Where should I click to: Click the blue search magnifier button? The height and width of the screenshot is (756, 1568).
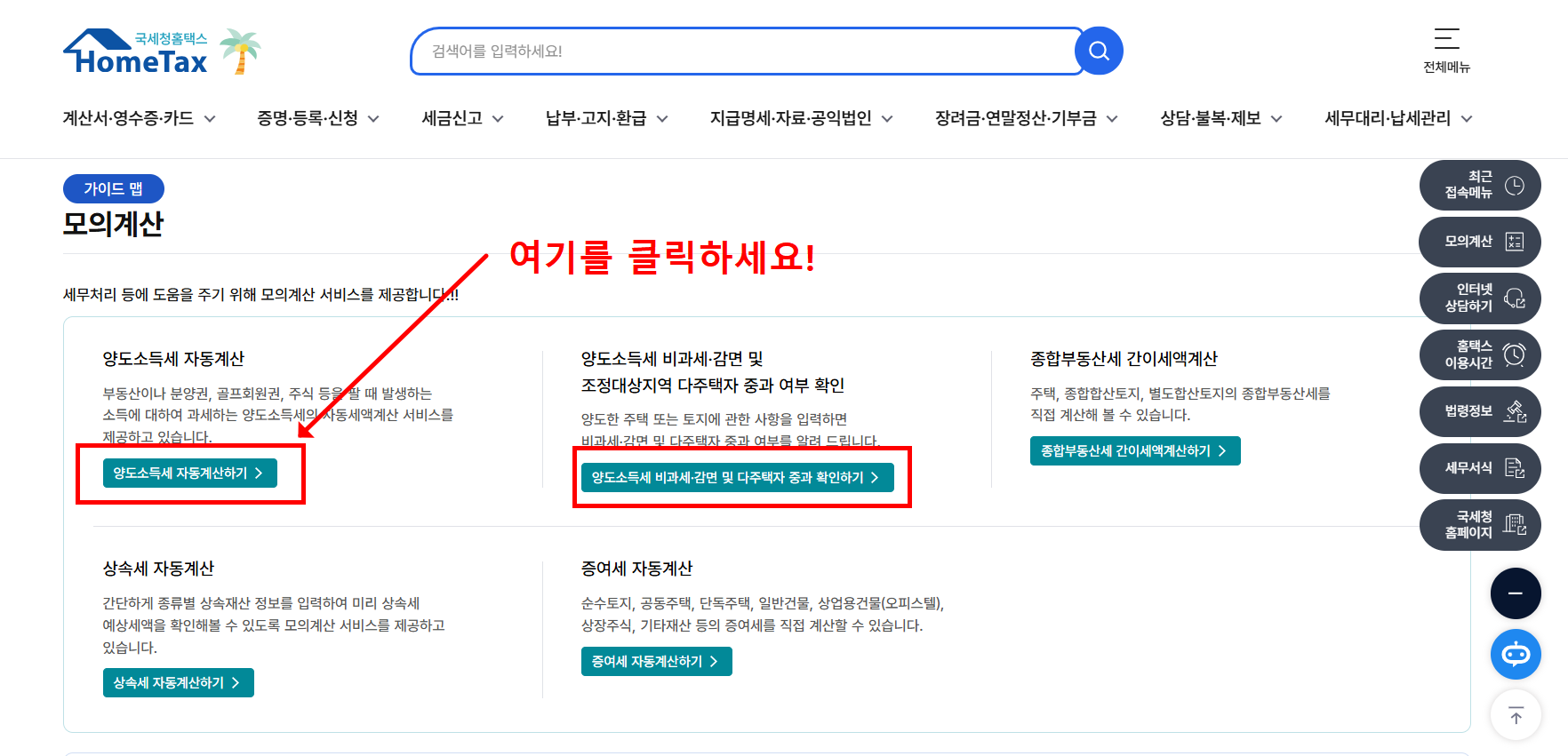(1099, 51)
